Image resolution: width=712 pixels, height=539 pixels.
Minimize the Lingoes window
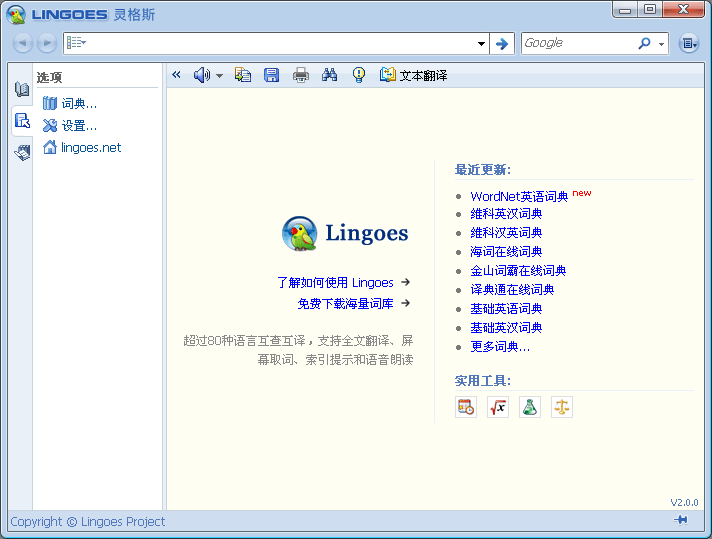pyautogui.click(x=625, y=10)
